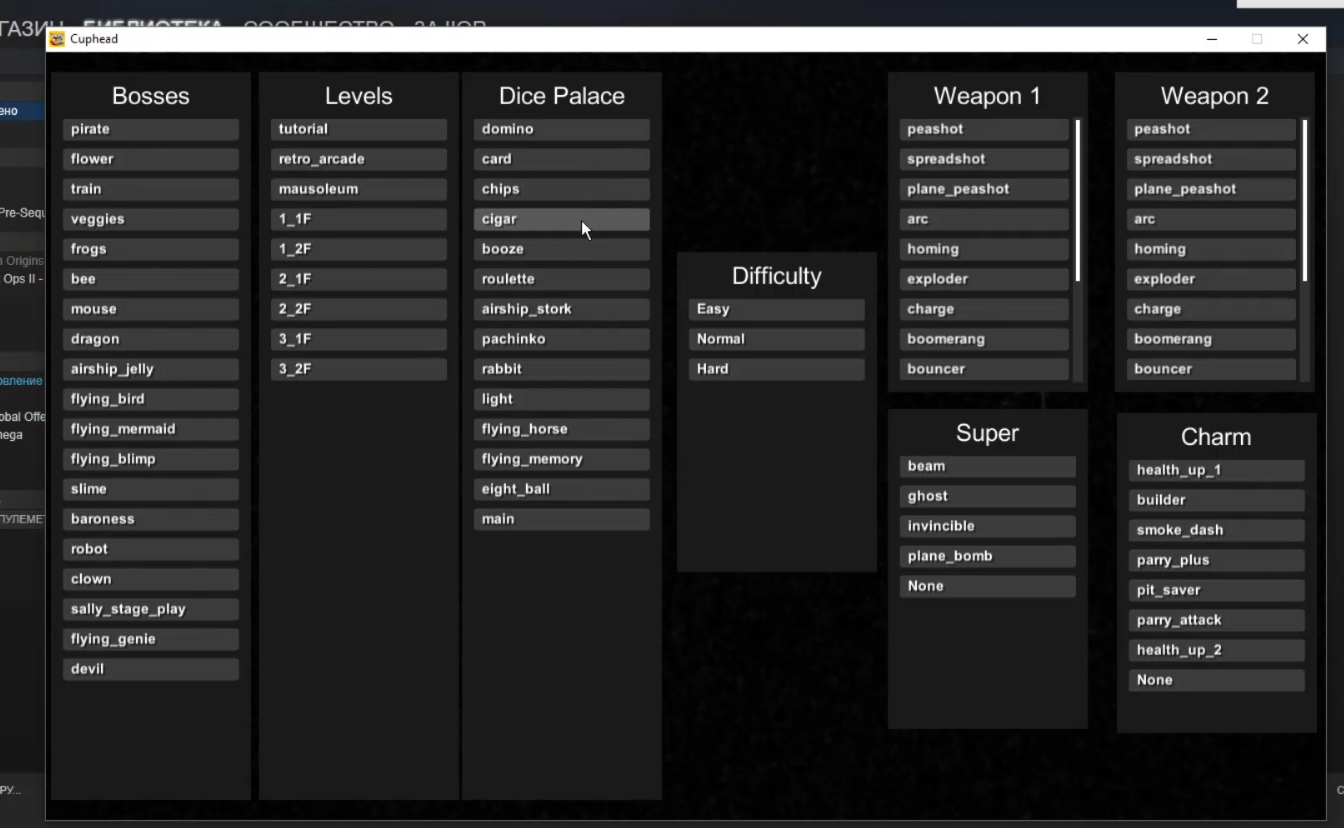Screen dimensions: 1344x828
Task: Choose the flying_genie boss
Action: [151, 640]
